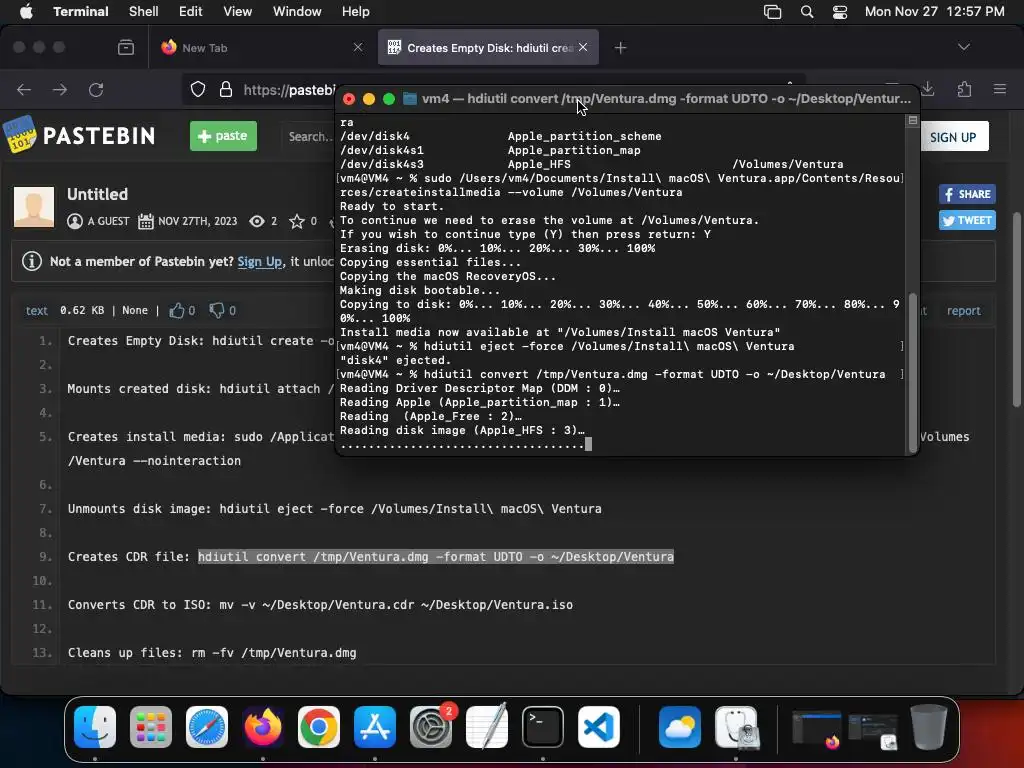Viewport: 1024px width, 768px height.
Task: Click the tracking protection shield icon
Action: (x=197, y=89)
